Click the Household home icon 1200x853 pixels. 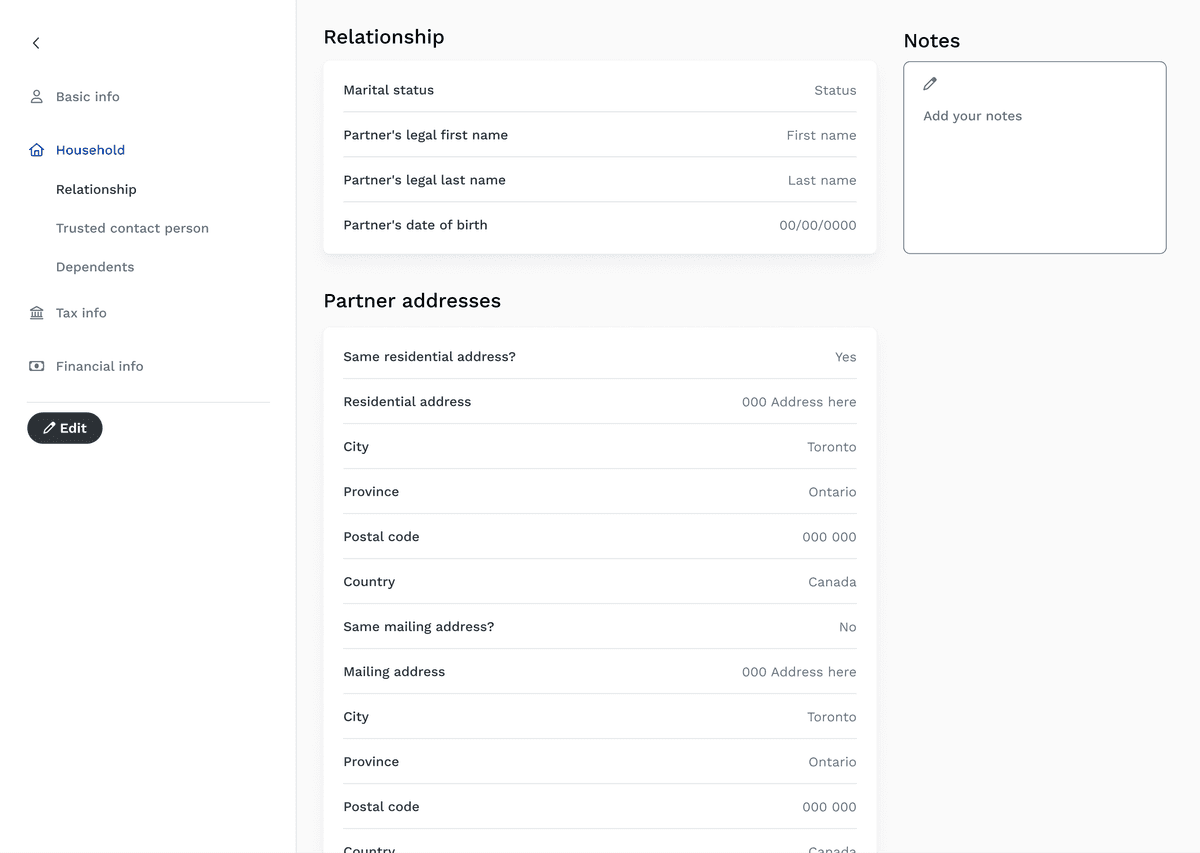click(37, 150)
